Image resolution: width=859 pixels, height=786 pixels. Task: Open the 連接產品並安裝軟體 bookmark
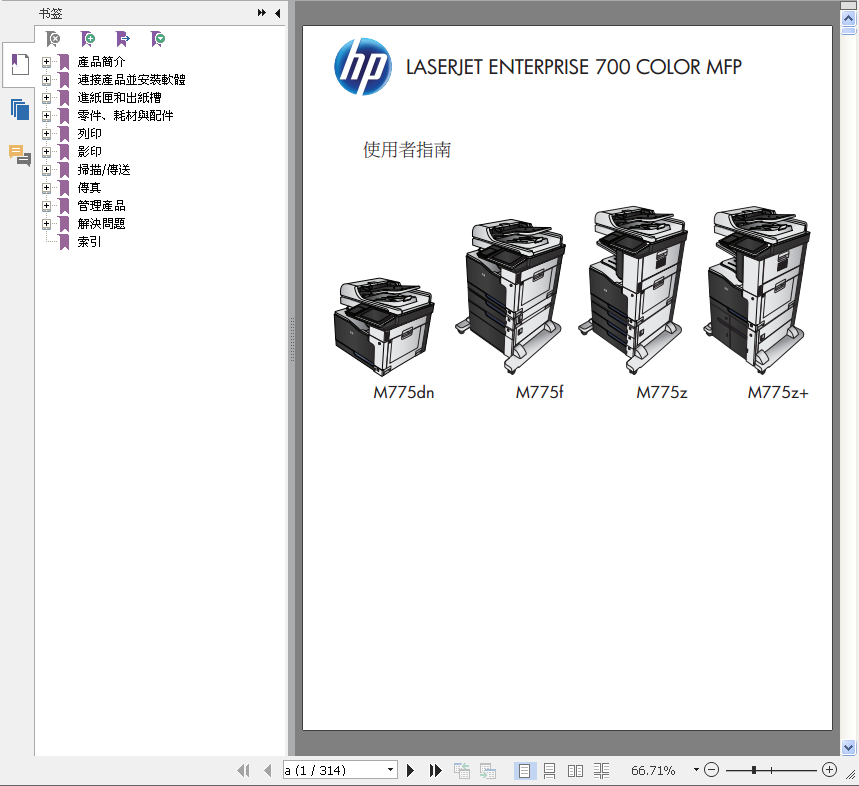(x=131, y=80)
